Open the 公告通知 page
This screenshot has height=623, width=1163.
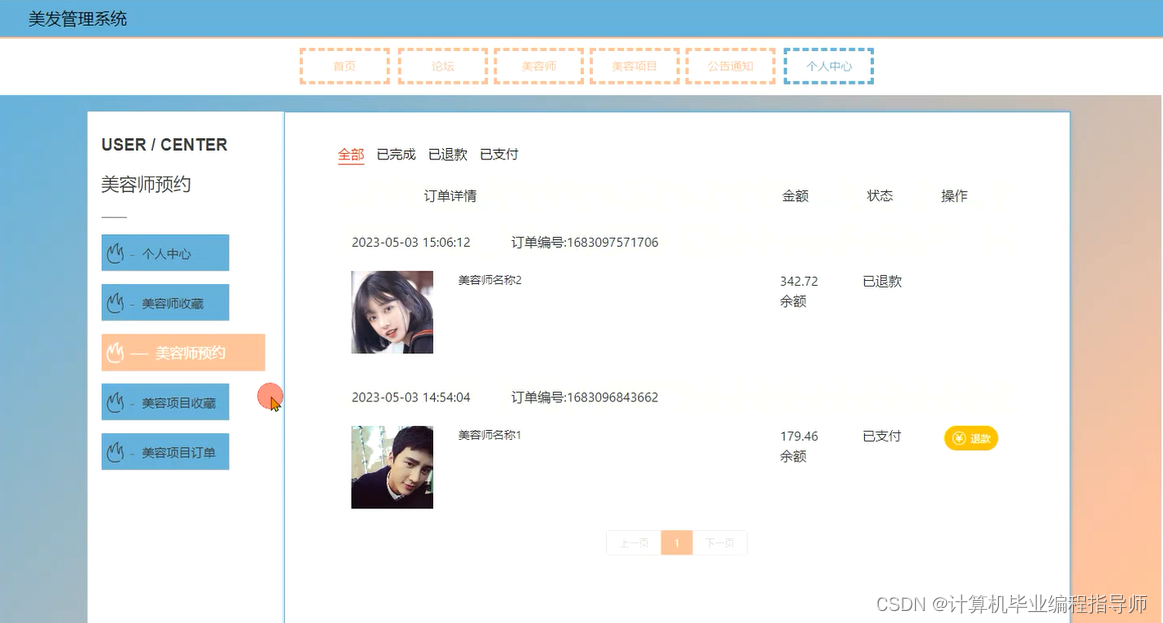pos(731,65)
